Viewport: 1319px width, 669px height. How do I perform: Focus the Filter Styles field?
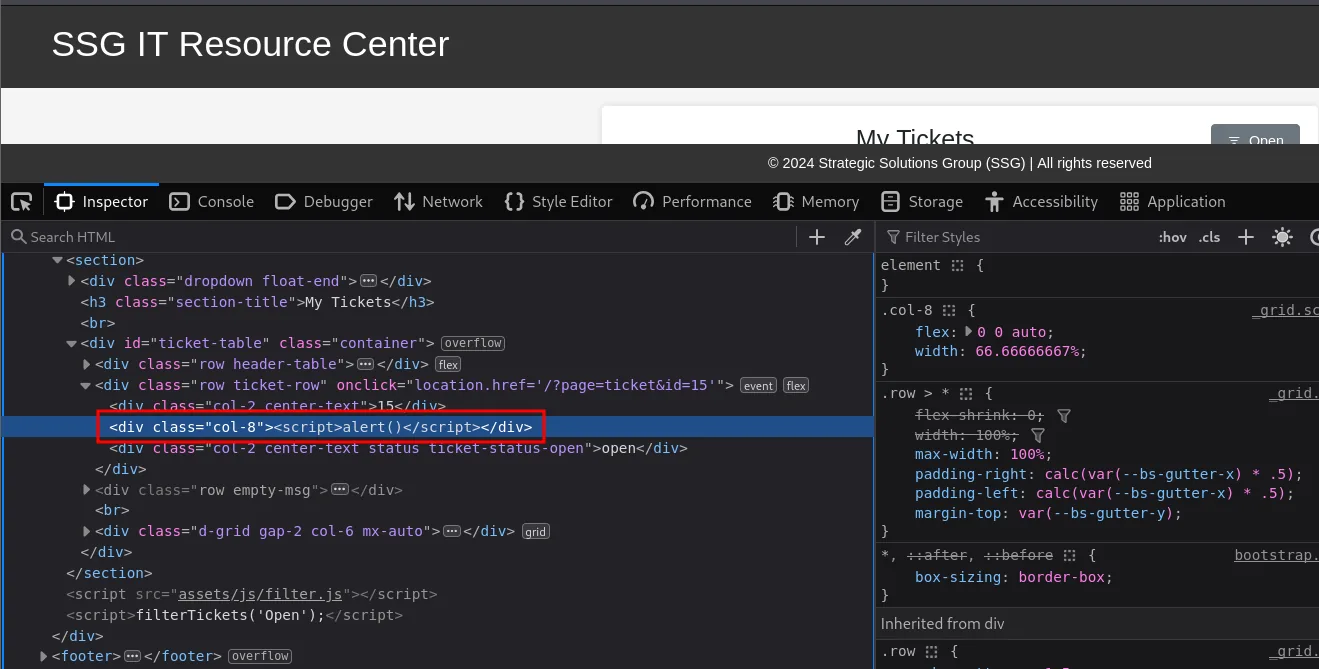(1015, 237)
